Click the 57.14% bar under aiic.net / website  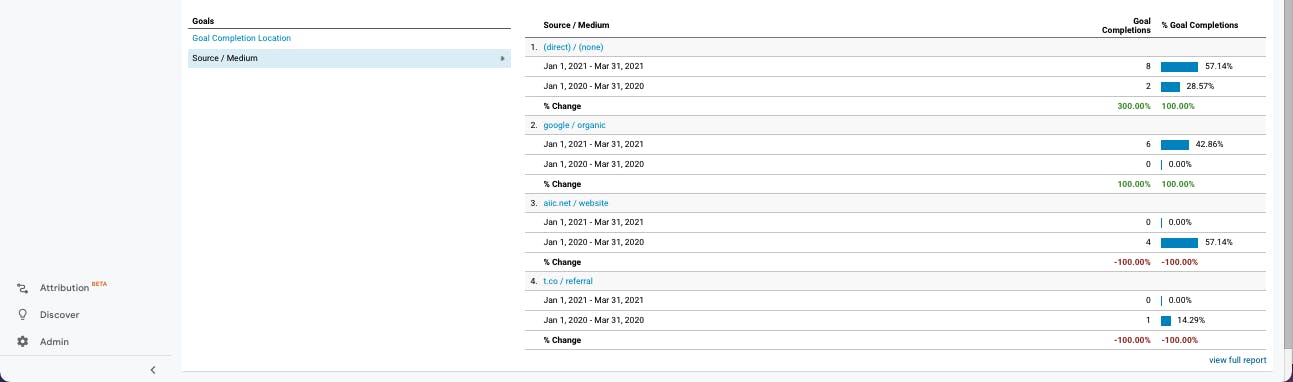(1179, 242)
